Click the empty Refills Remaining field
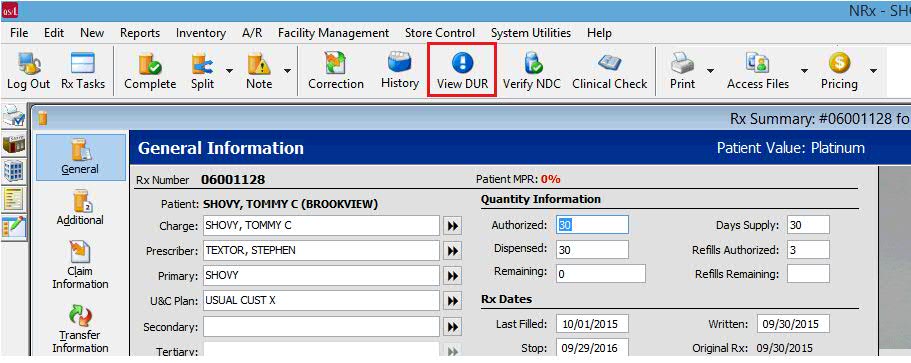This screenshot has width=911, height=363. click(808, 274)
